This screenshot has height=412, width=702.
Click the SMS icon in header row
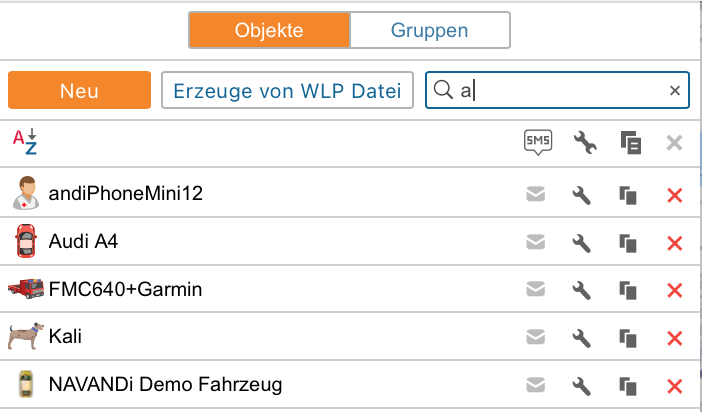(537, 143)
